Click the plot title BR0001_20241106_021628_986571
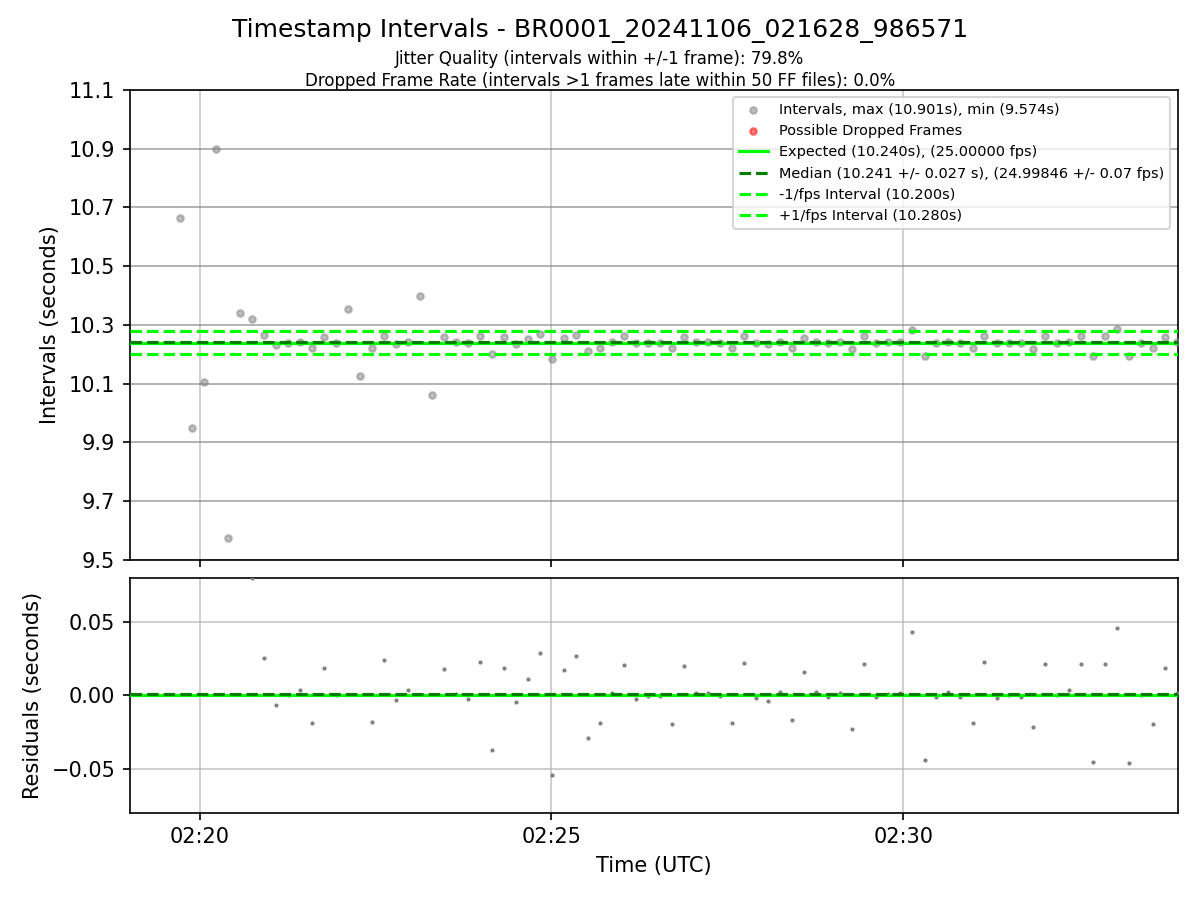The width and height of the screenshot is (1200, 900). tap(600, 29)
